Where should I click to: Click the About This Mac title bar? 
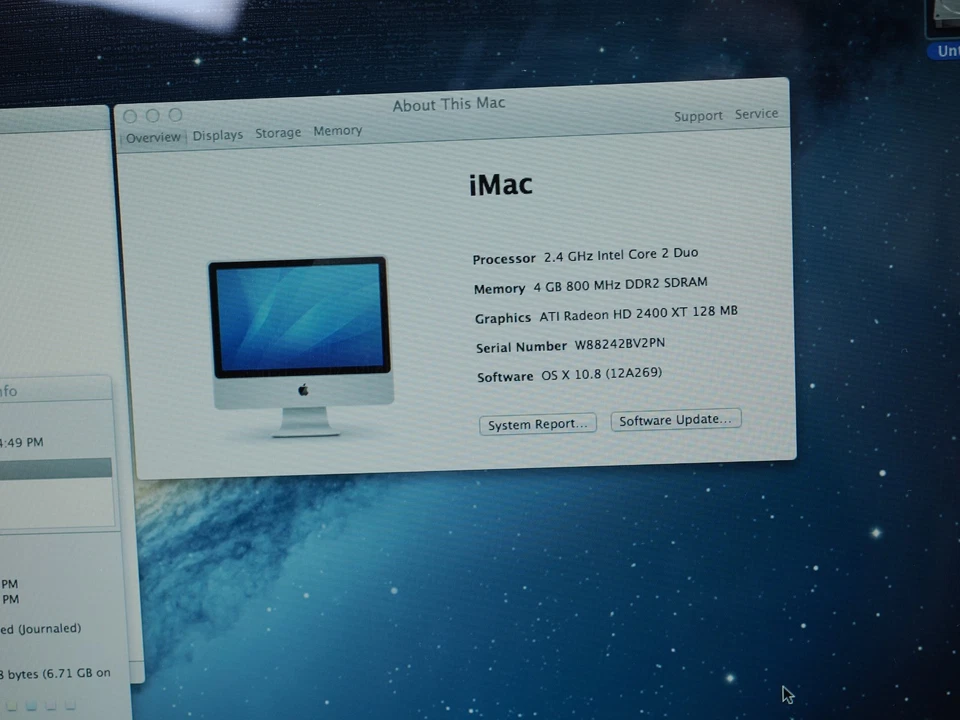click(x=448, y=103)
